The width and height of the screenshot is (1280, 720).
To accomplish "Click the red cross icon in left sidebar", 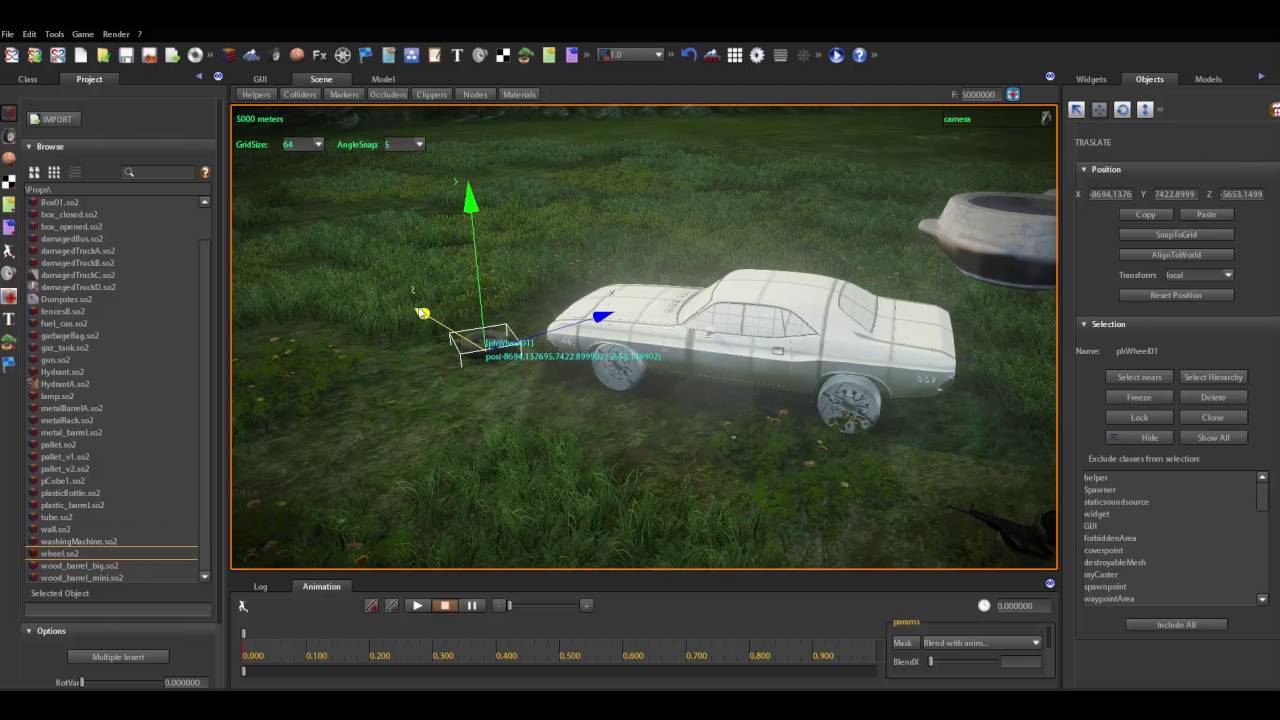I will coord(9,297).
